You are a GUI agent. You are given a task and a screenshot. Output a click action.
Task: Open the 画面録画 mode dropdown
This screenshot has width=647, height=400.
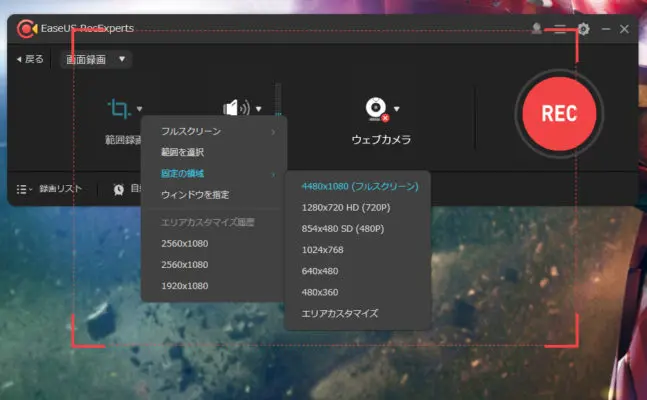point(97,59)
